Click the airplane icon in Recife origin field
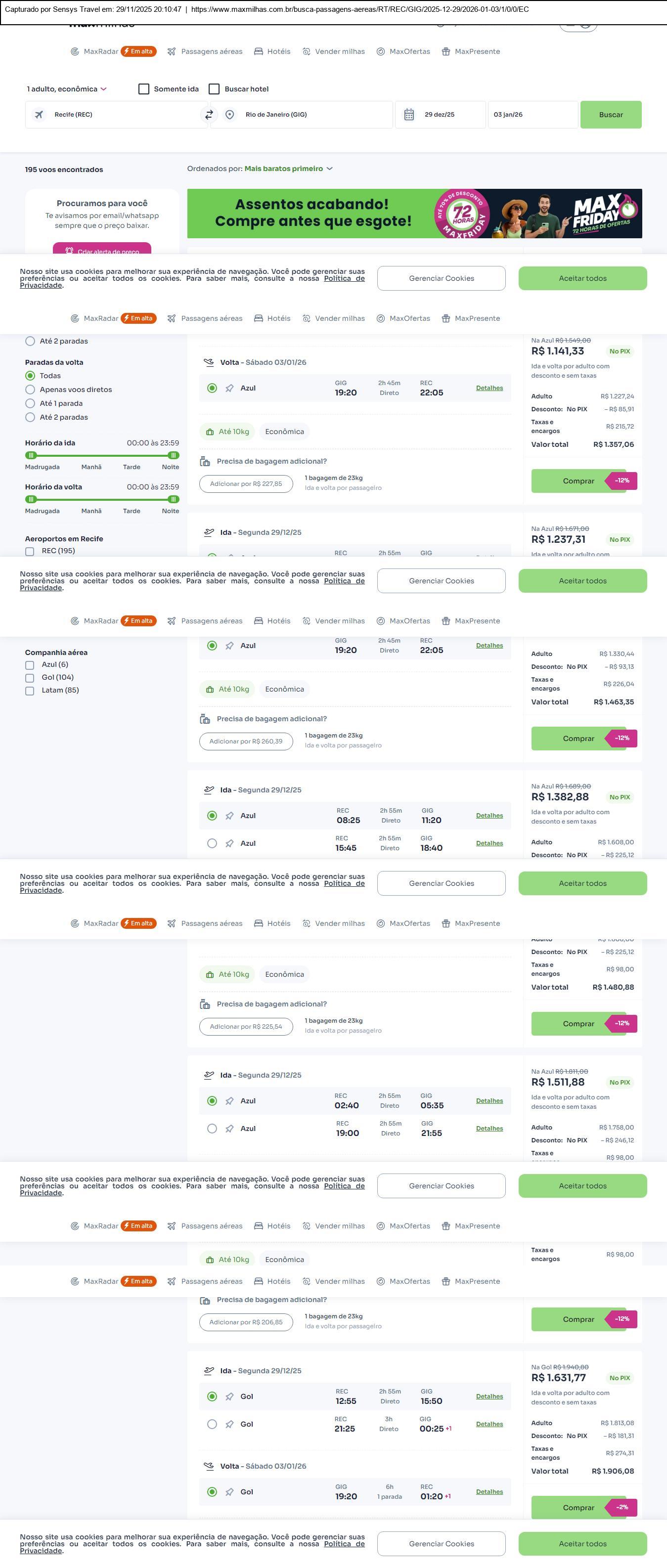The height and width of the screenshot is (1568, 667). 39,114
